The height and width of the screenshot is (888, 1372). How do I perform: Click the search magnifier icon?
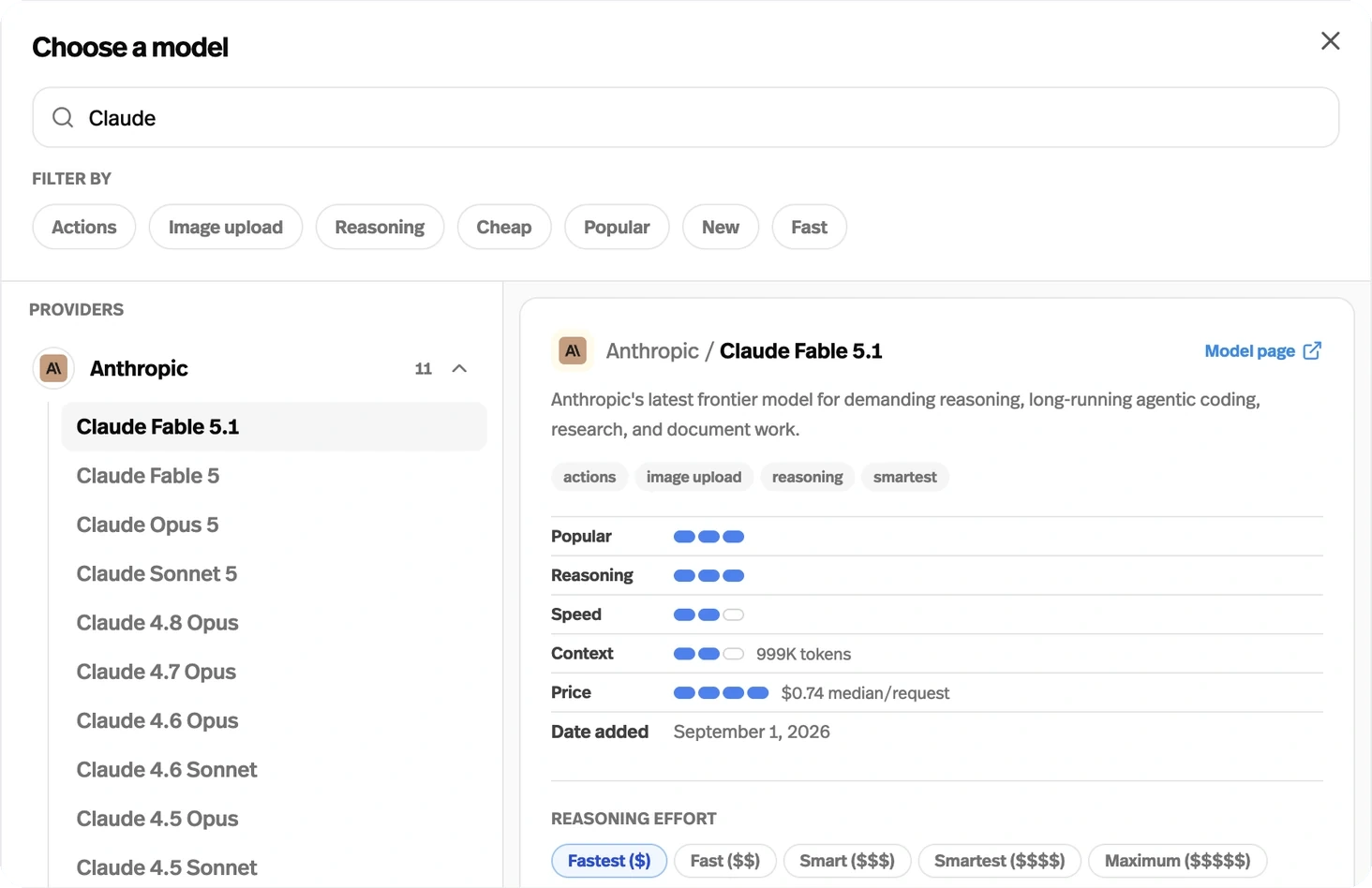[63, 117]
